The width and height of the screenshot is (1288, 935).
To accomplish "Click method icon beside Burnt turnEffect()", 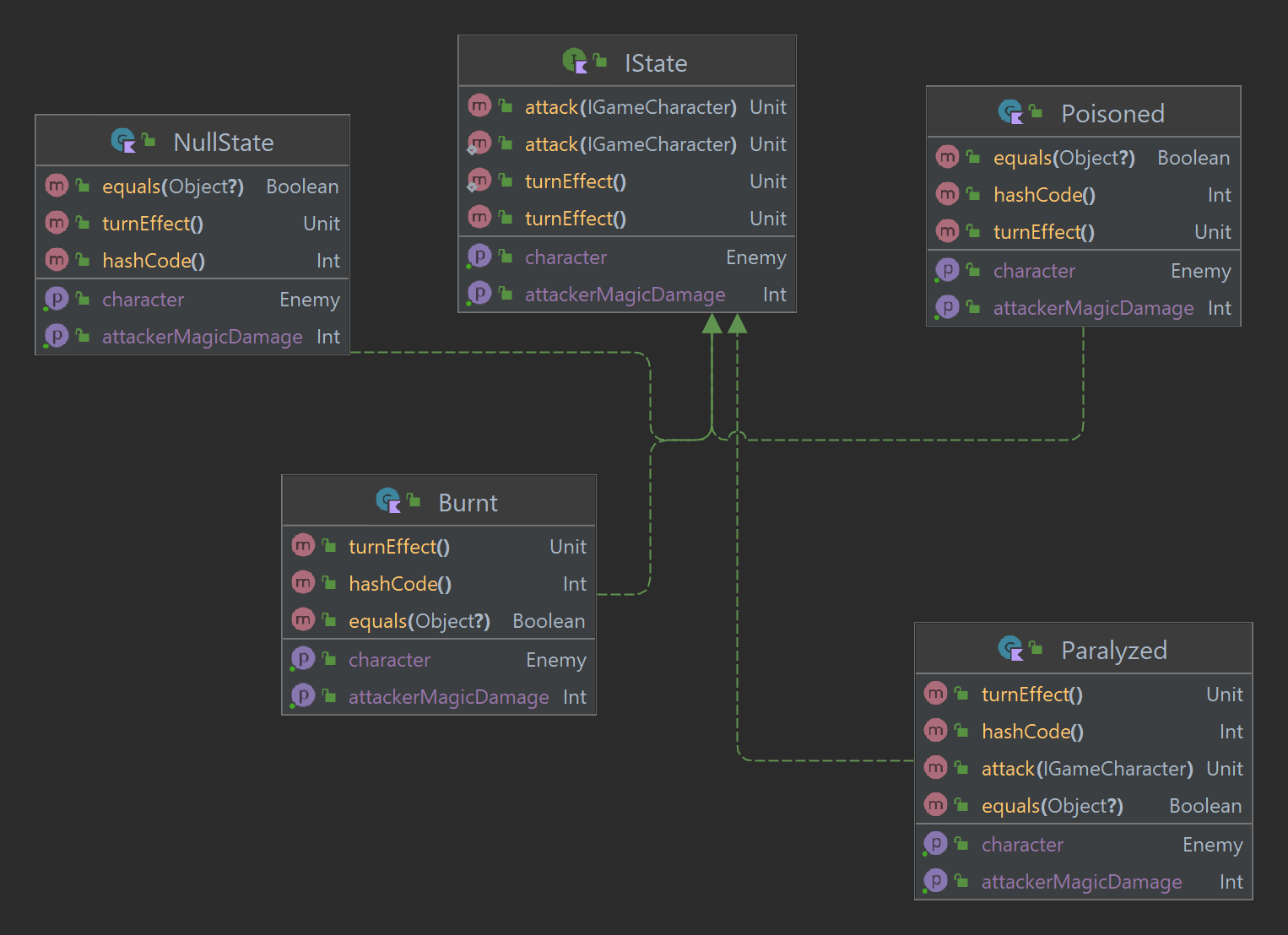I will pyautogui.click(x=303, y=545).
